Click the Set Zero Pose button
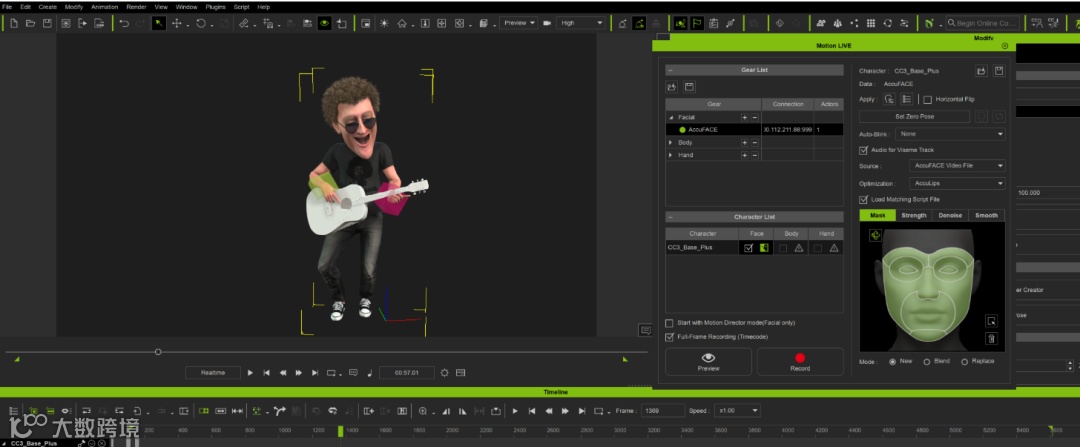 pyautogui.click(x=913, y=117)
